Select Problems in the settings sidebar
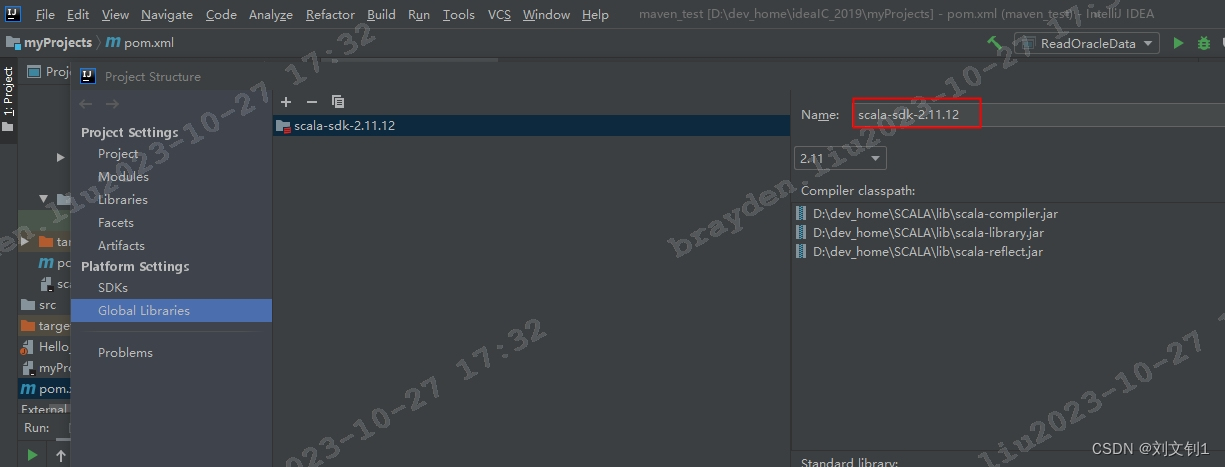 pyautogui.click(x=125, y=353)
